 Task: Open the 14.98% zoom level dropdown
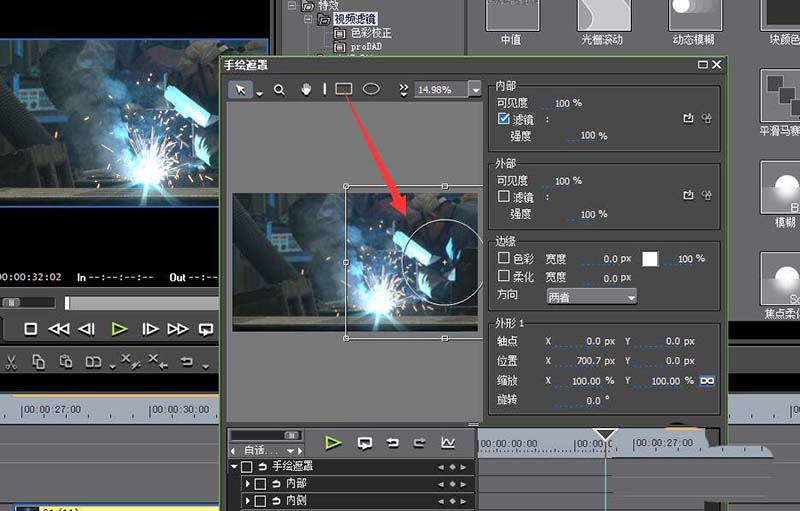click(475, 89)
